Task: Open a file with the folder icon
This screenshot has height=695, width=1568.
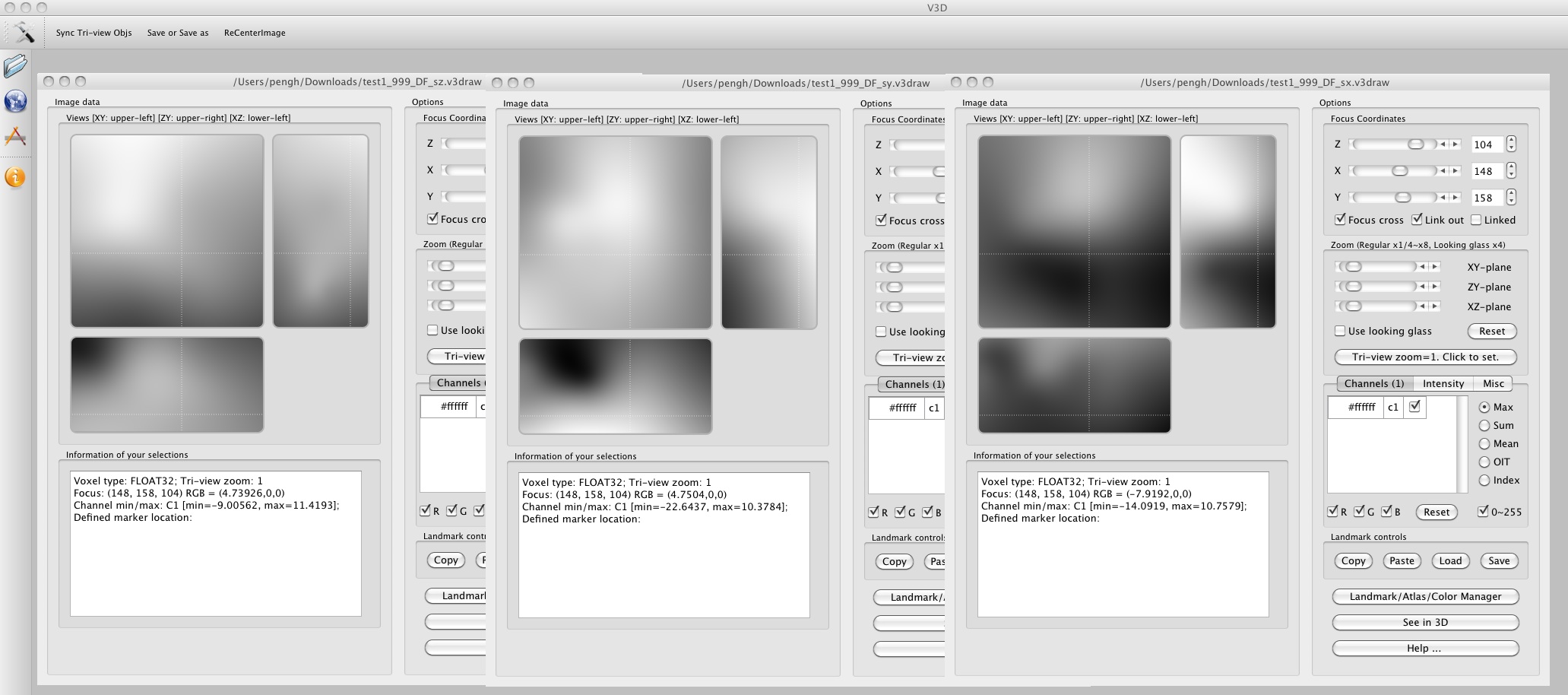Action: [x=15, y=66]
